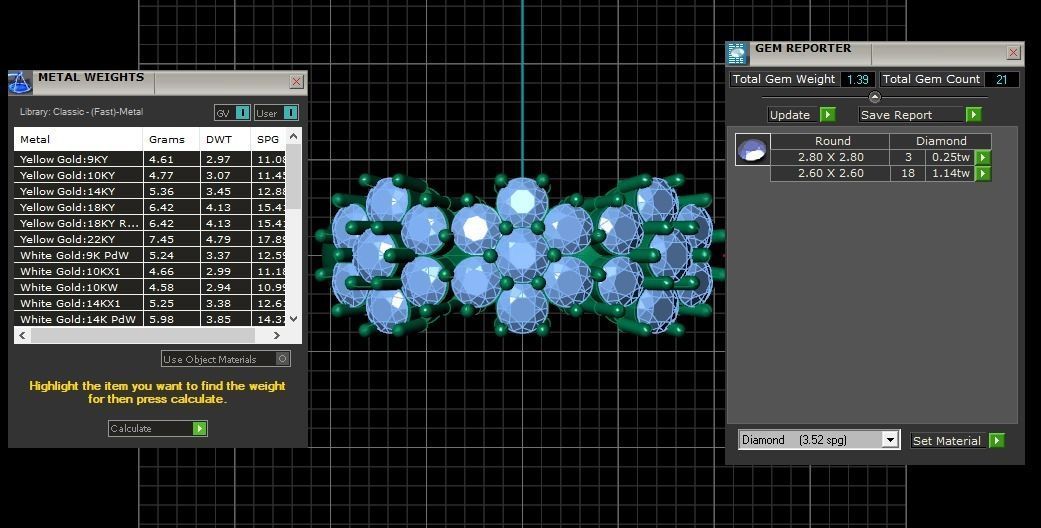Select the Yellow Gold:14KY row
1041x528 pixels.
tap(150, 191)
